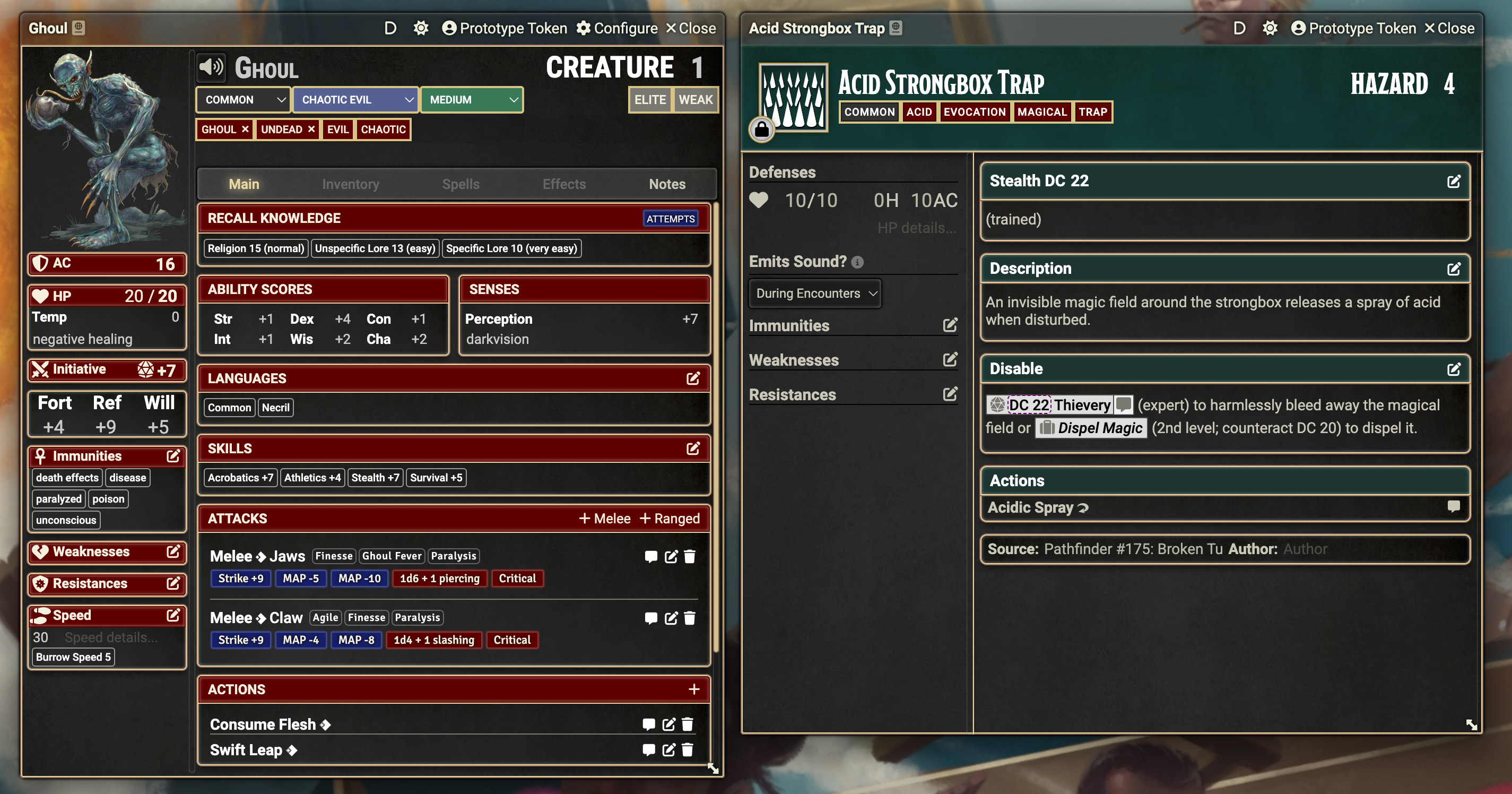Toggle the Weak adjustment
The image size is (1512, 794).
coord(696,100)
